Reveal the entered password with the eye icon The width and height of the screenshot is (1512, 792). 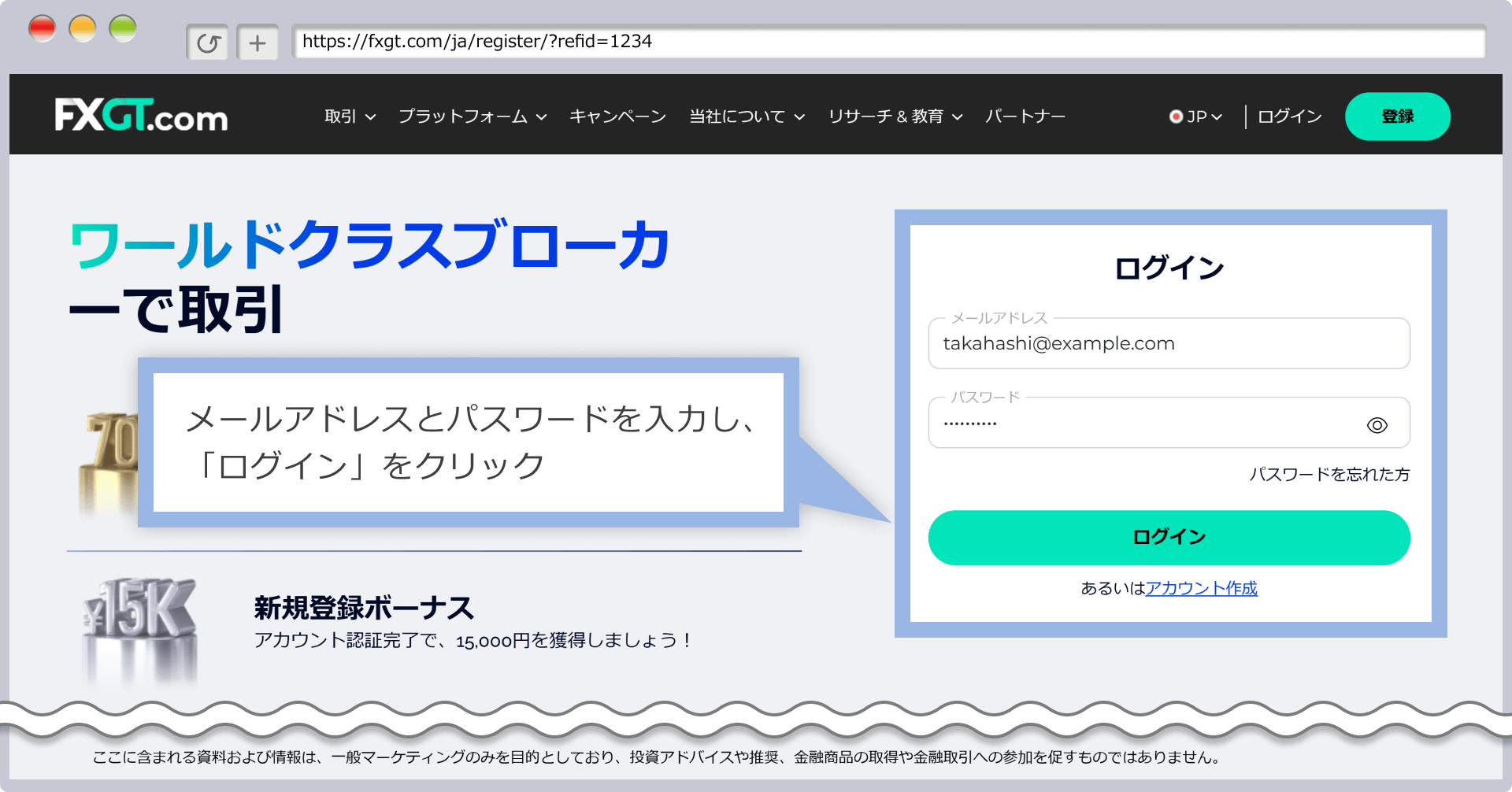click(x=1377, y=424)
